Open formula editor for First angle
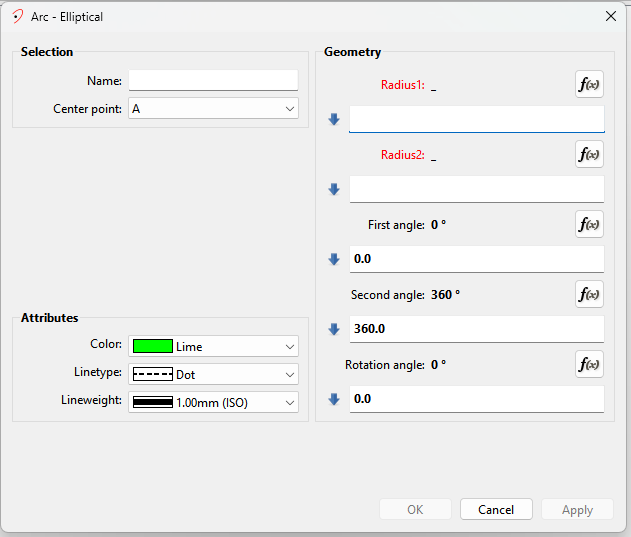This screenshot has width=631, height=537. point(589,224)
